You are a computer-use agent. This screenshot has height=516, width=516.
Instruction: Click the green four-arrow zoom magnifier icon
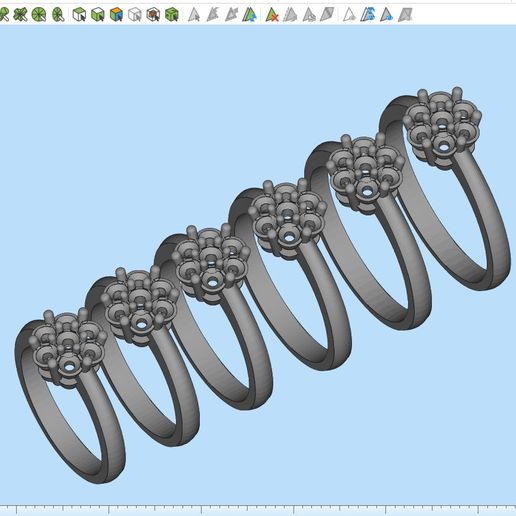pos(20,14)
